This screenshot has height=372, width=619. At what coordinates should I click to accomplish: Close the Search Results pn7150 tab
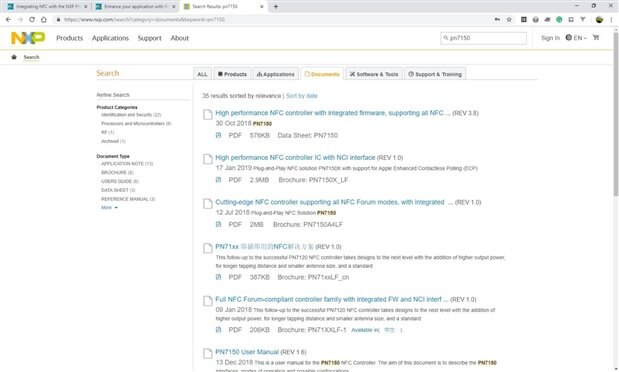pyautogui.click(x=262, y=7)
